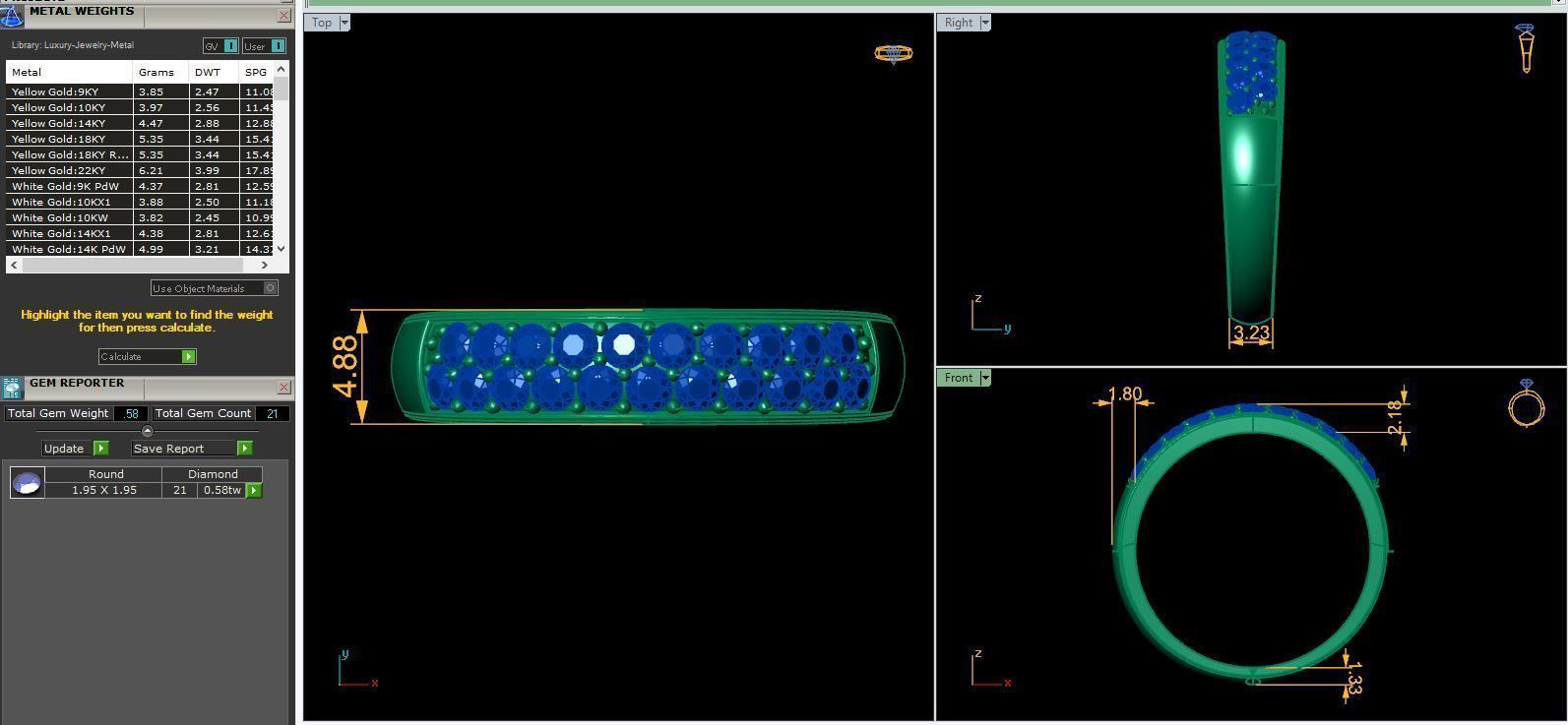Click the Round gem shape cell
This screenshot has height=725, width=1568.
coord(105,474)
